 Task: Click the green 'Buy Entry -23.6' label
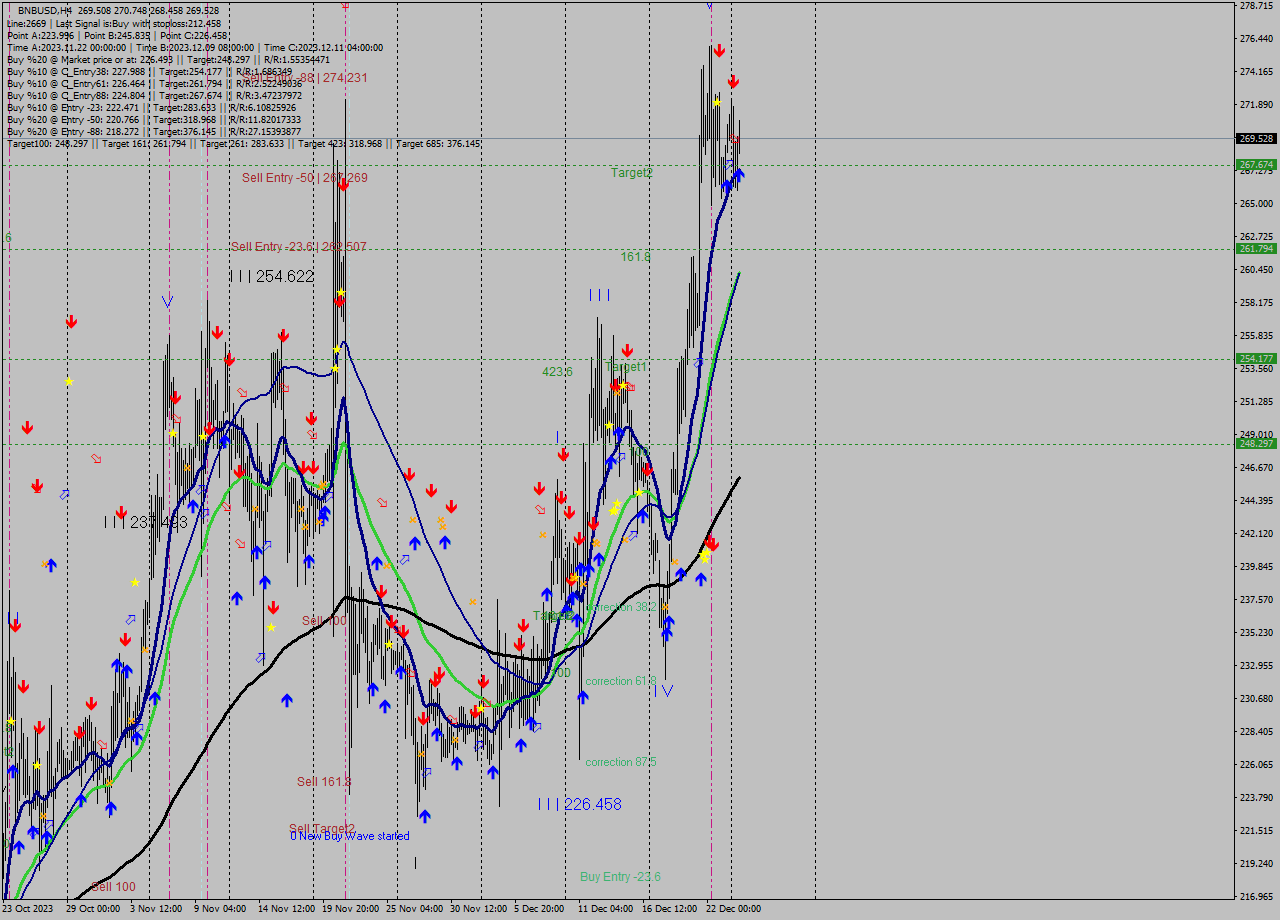click(x=620, y=877)
